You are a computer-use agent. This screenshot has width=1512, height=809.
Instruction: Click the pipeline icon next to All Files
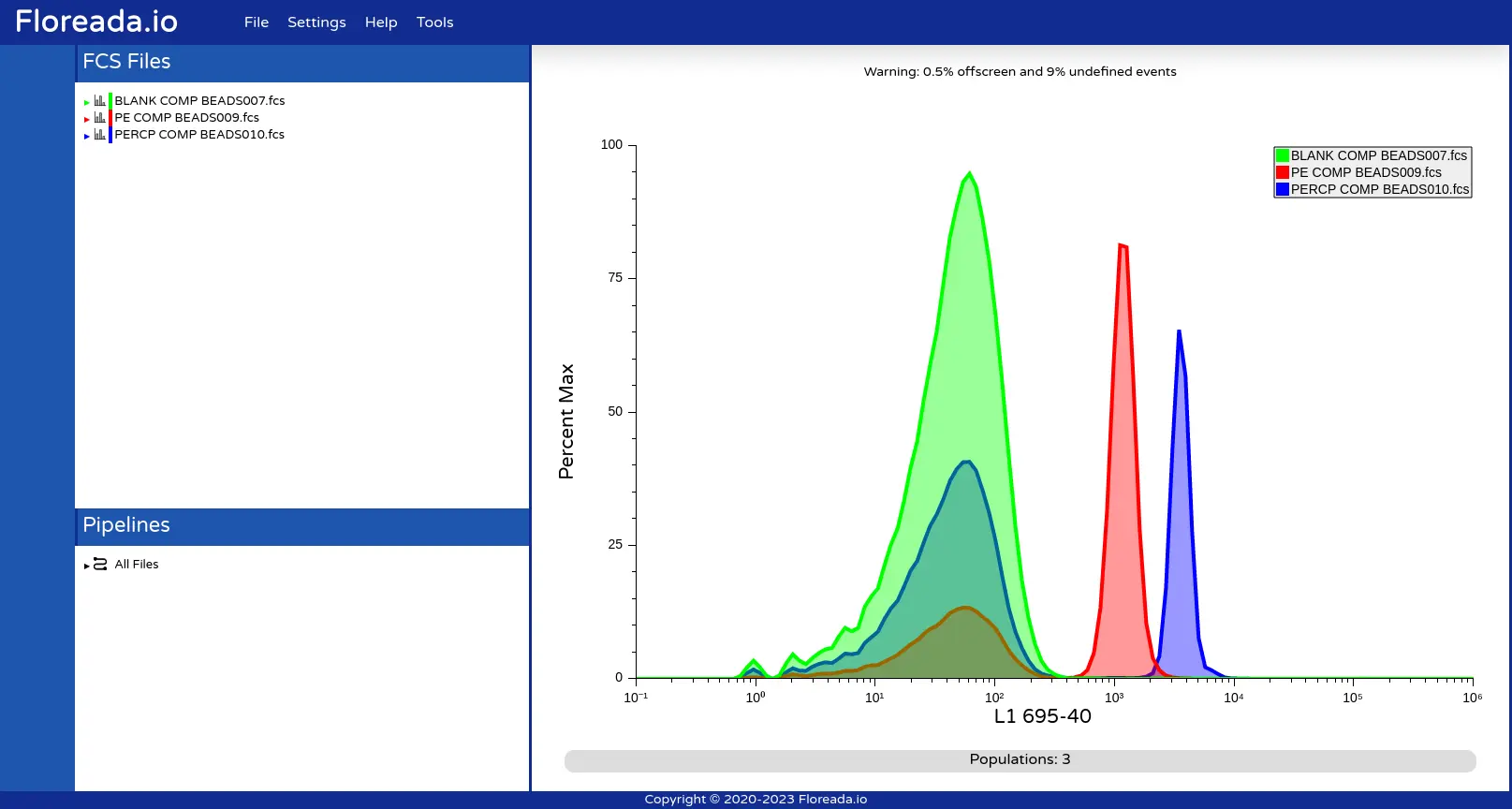(x=100, y=565)
